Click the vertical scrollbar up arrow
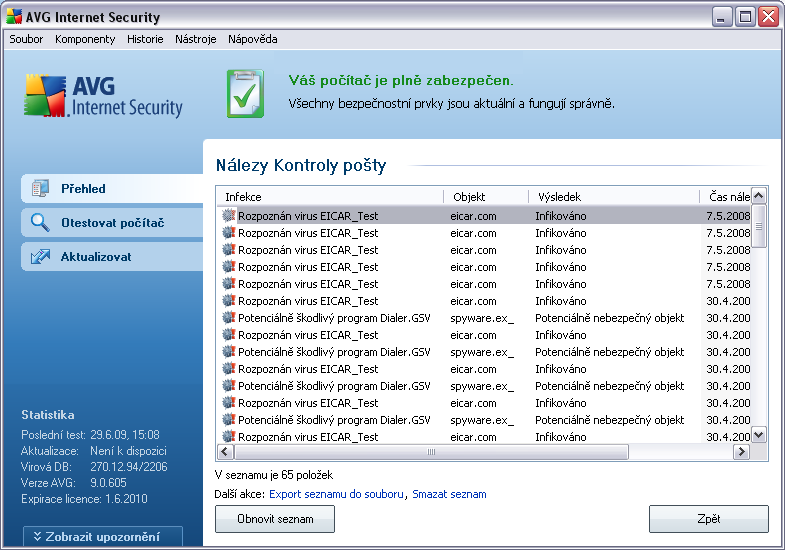Screen dimensions: 785x550 (759, 196)
